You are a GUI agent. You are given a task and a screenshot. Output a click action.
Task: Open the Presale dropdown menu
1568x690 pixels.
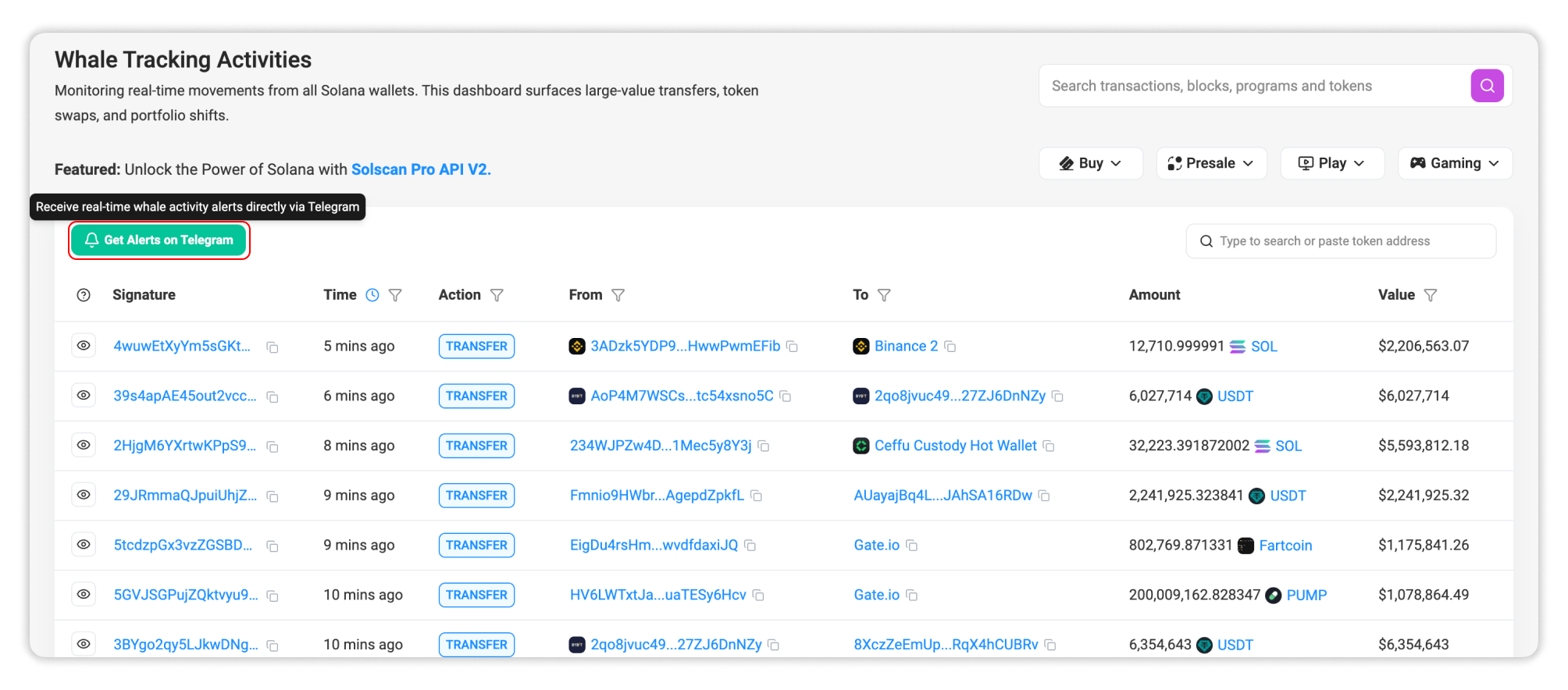tap(1210, 163)
